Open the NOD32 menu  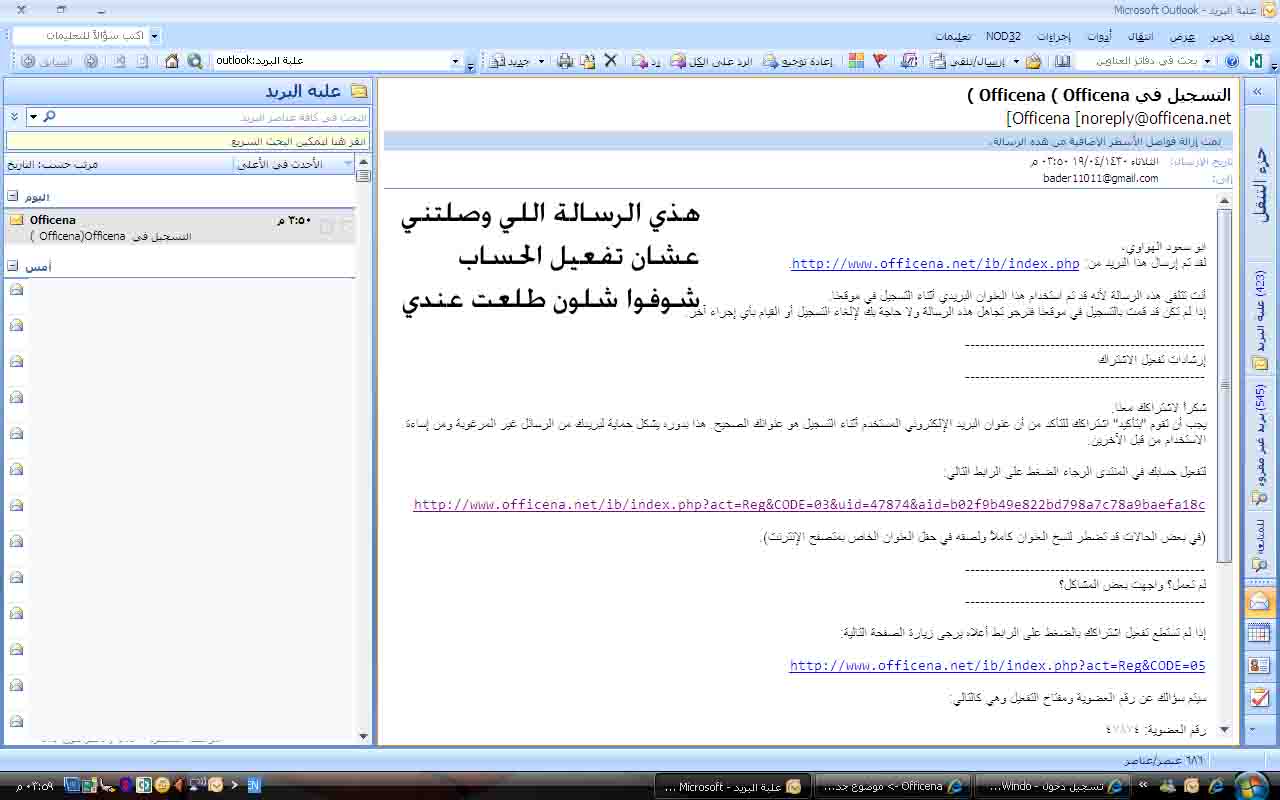1003,36
